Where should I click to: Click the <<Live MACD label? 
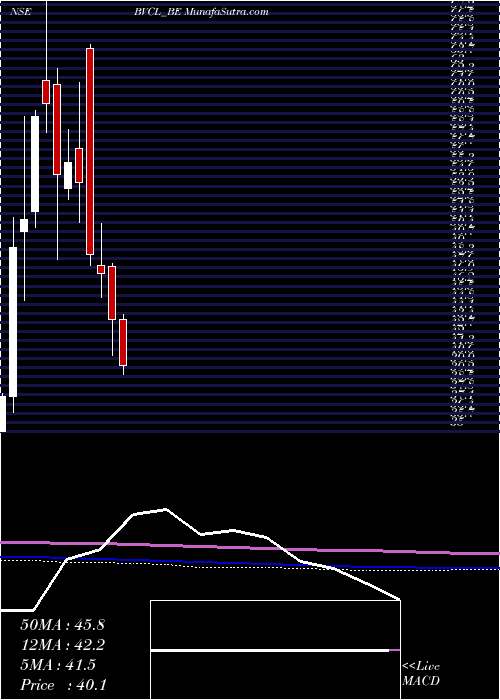coord(421,674)
